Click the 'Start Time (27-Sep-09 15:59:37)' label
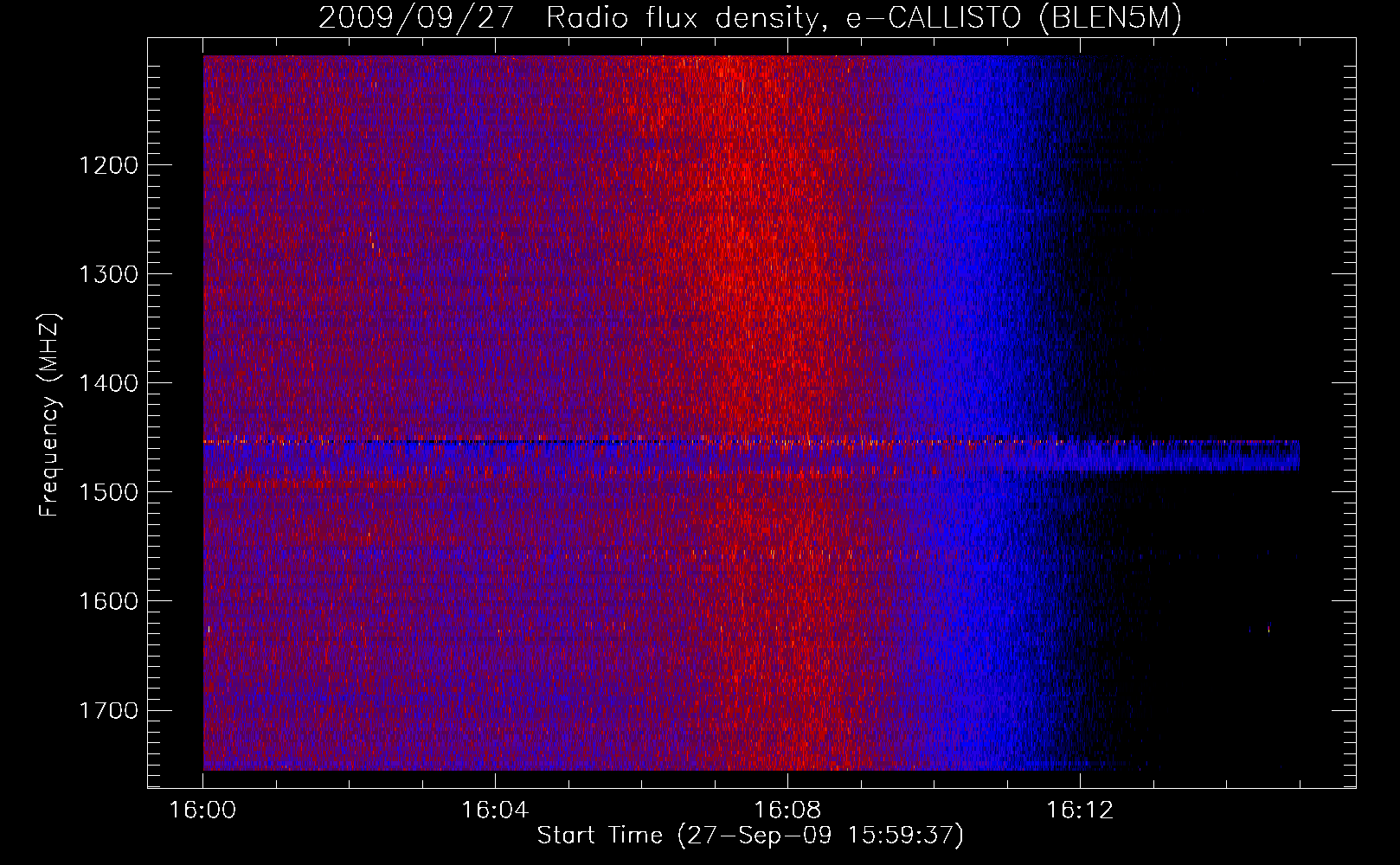This screenshot has height=865, width=1400. coord(750,836)
